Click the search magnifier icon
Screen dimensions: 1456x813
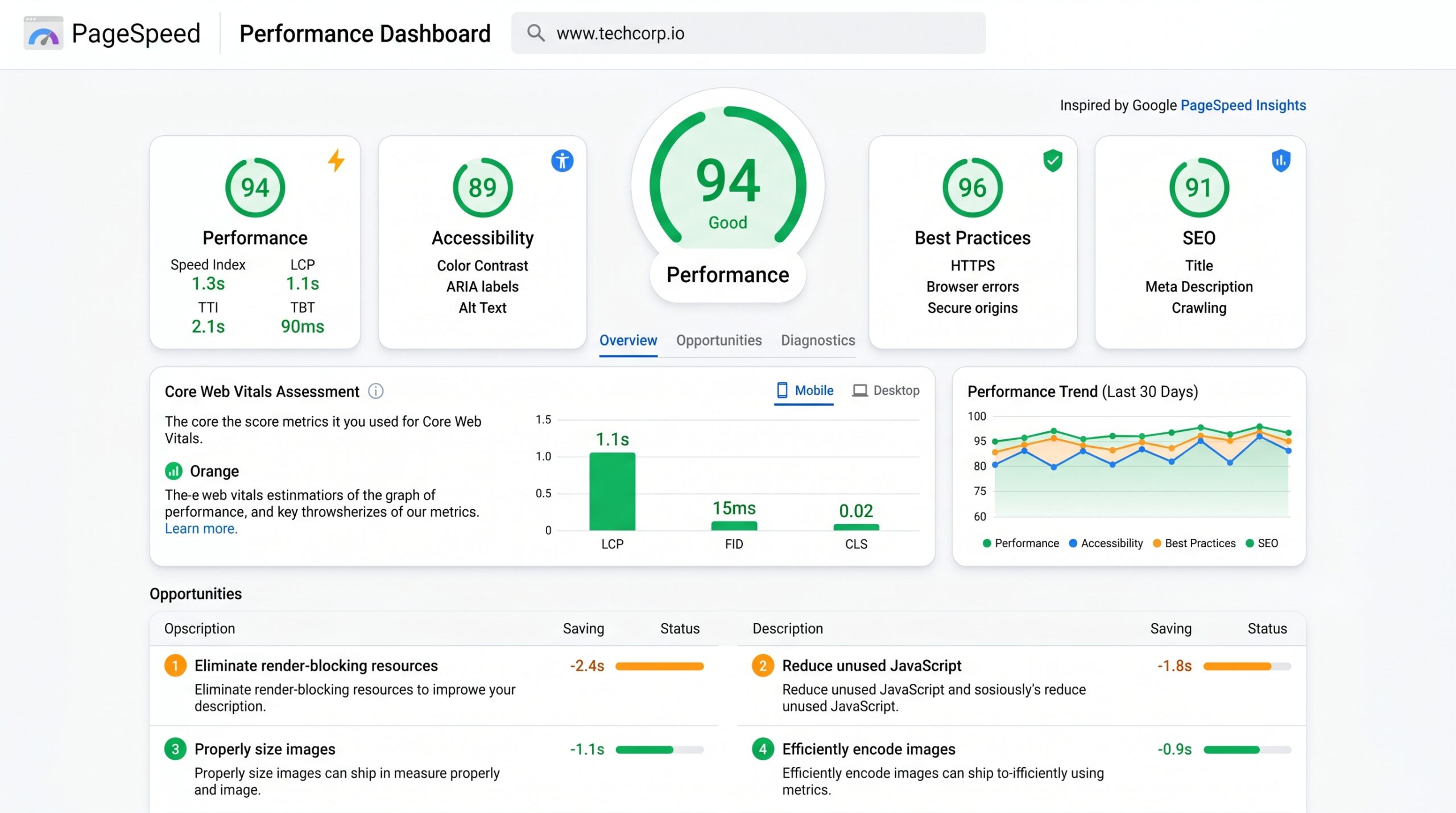(x=535, y=33)
